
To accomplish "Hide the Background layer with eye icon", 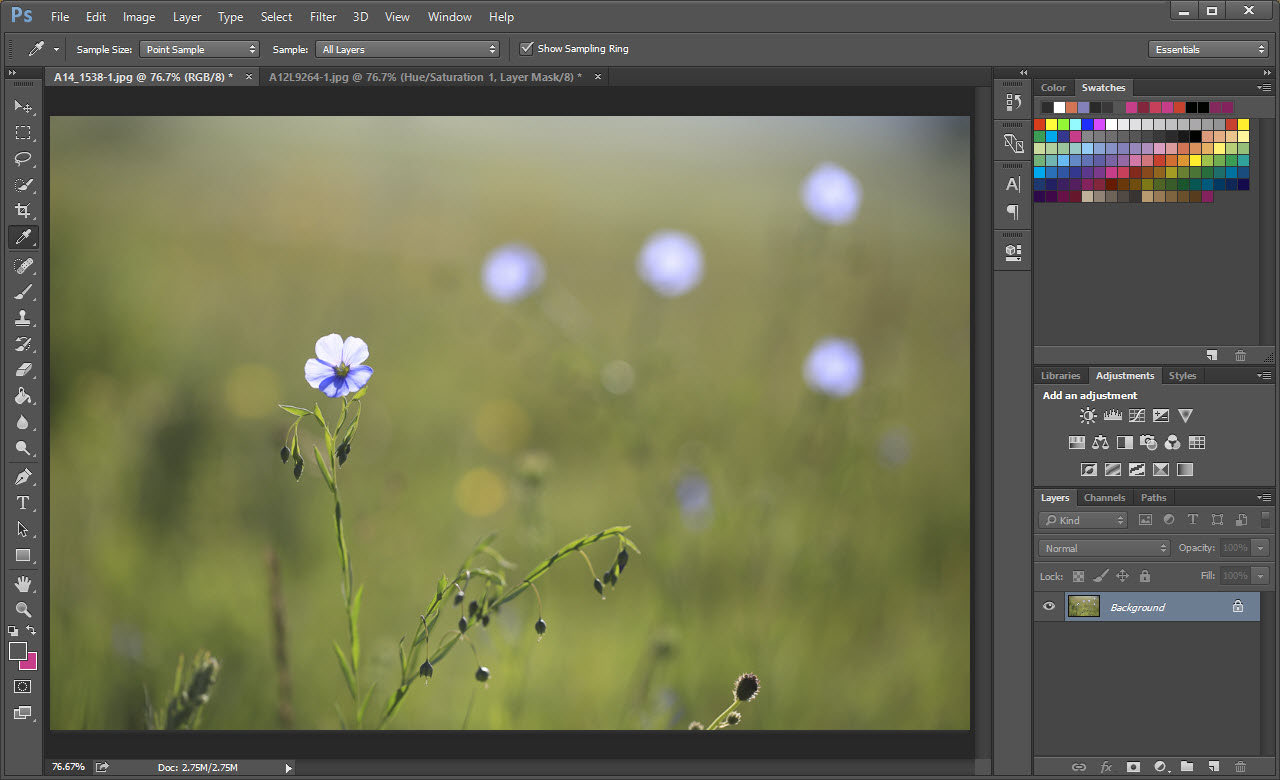I will click(1049, 606).
